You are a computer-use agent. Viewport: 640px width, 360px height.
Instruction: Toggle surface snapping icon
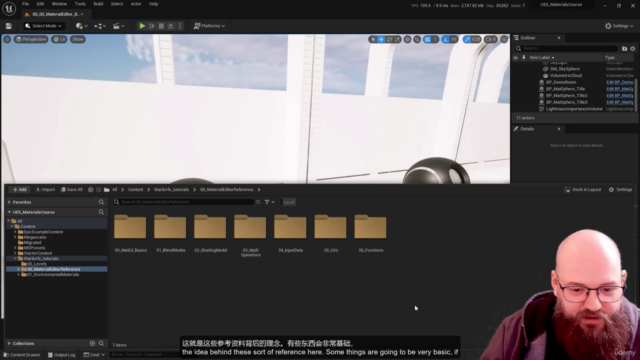pyautogui.click(x=417, y=39)
